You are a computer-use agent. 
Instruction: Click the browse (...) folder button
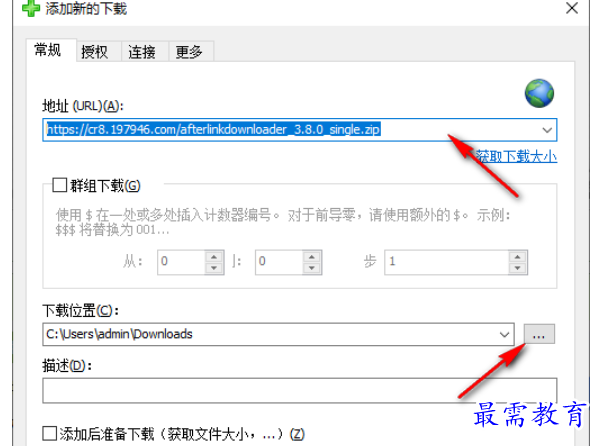(x=539, y=334)
